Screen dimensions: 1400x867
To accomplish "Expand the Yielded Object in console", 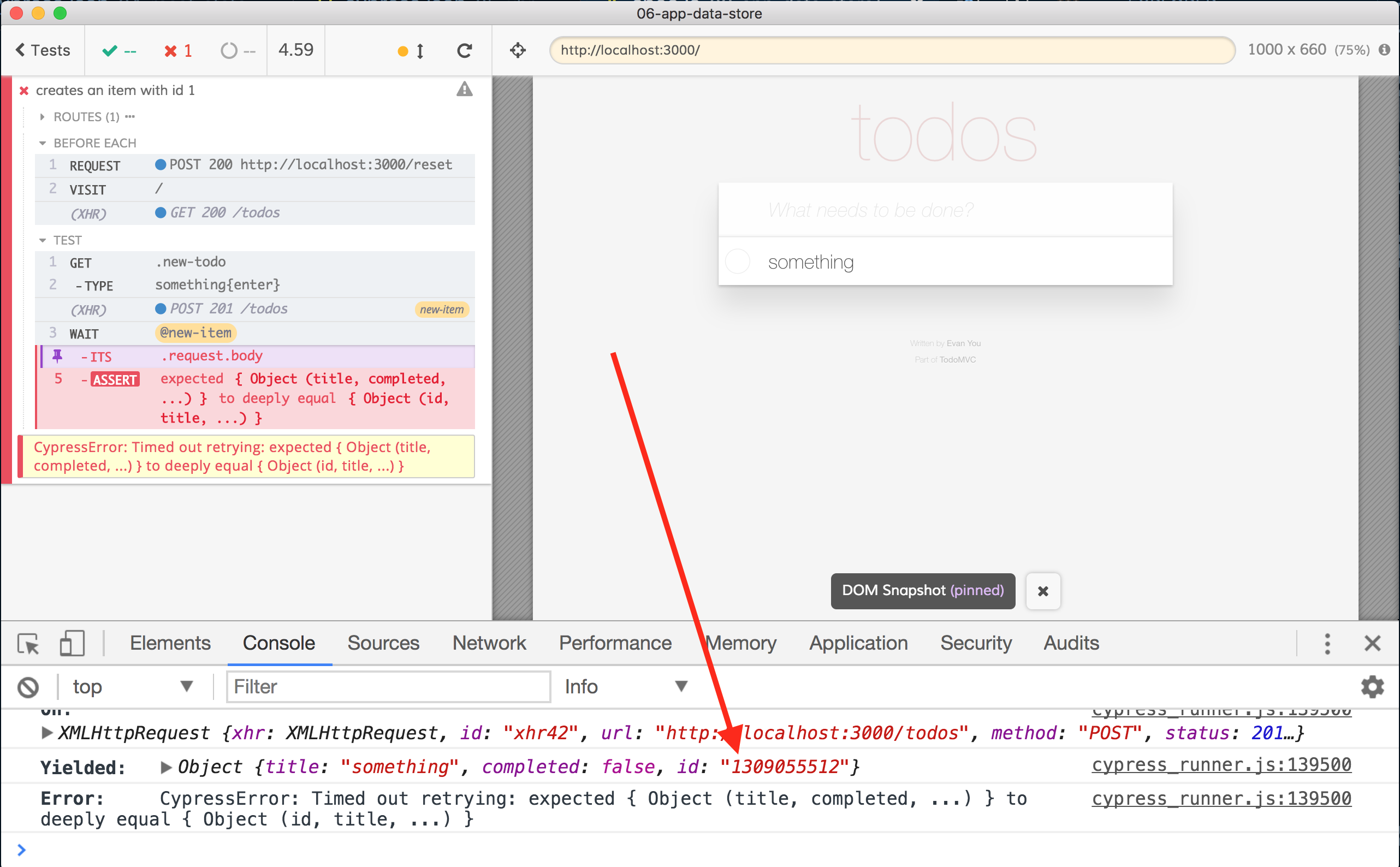I will coord(165,767).
